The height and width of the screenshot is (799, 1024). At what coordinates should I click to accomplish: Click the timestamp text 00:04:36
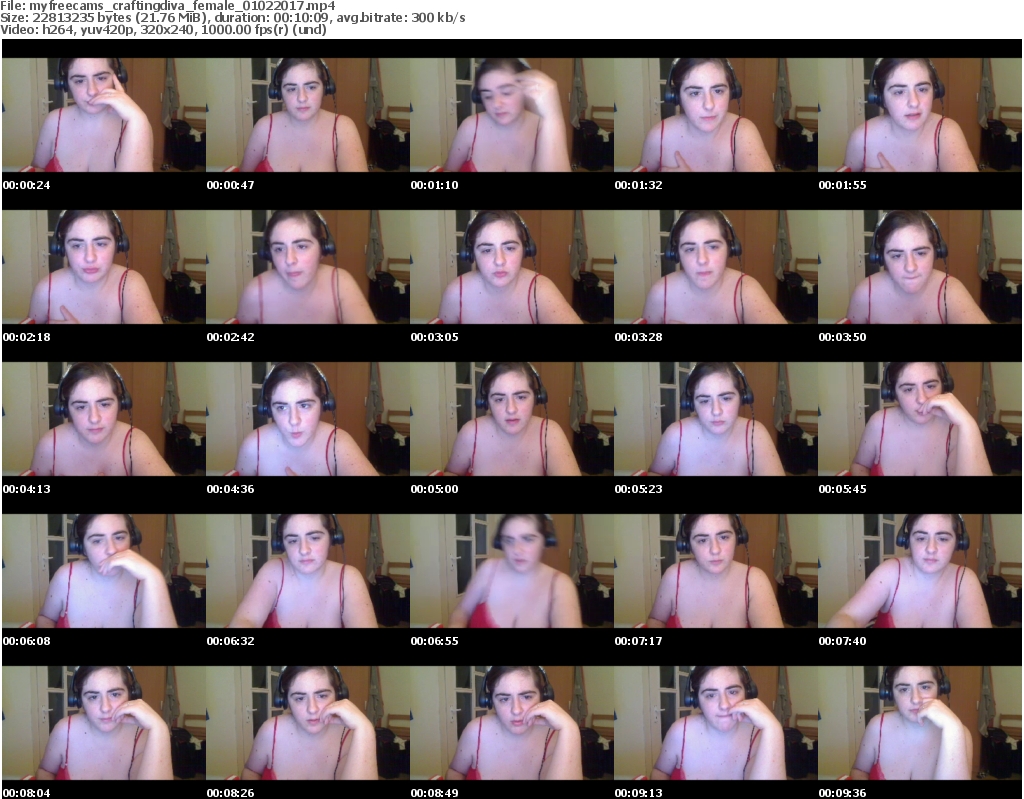[230, 489]
